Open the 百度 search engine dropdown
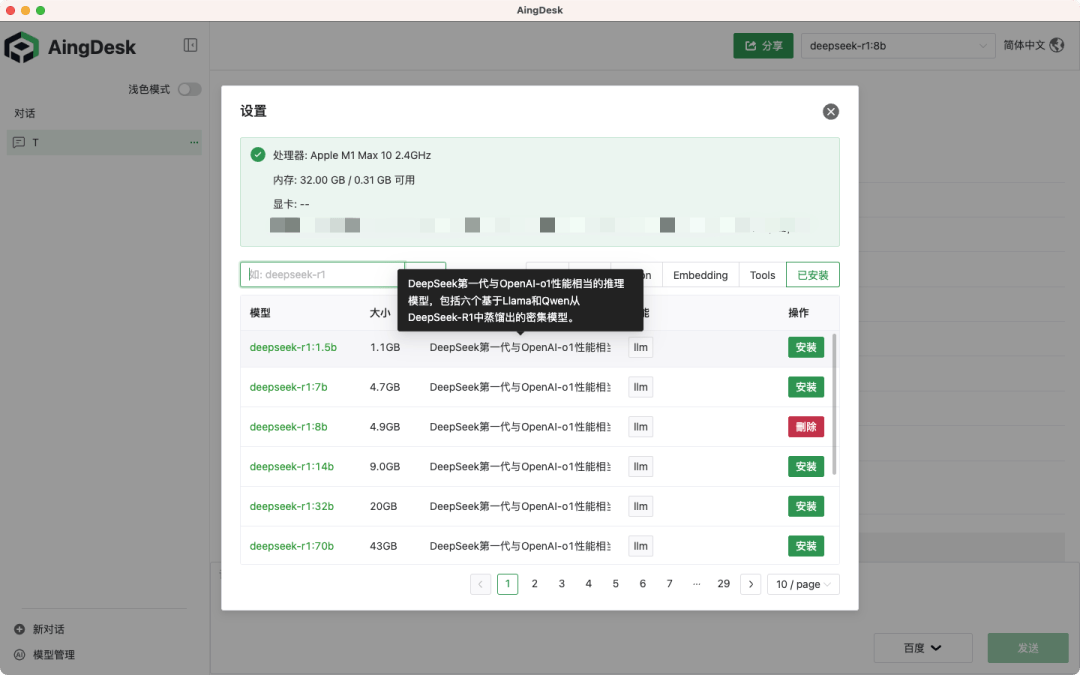Screen dimensions: 1080x675 point(923,648)
